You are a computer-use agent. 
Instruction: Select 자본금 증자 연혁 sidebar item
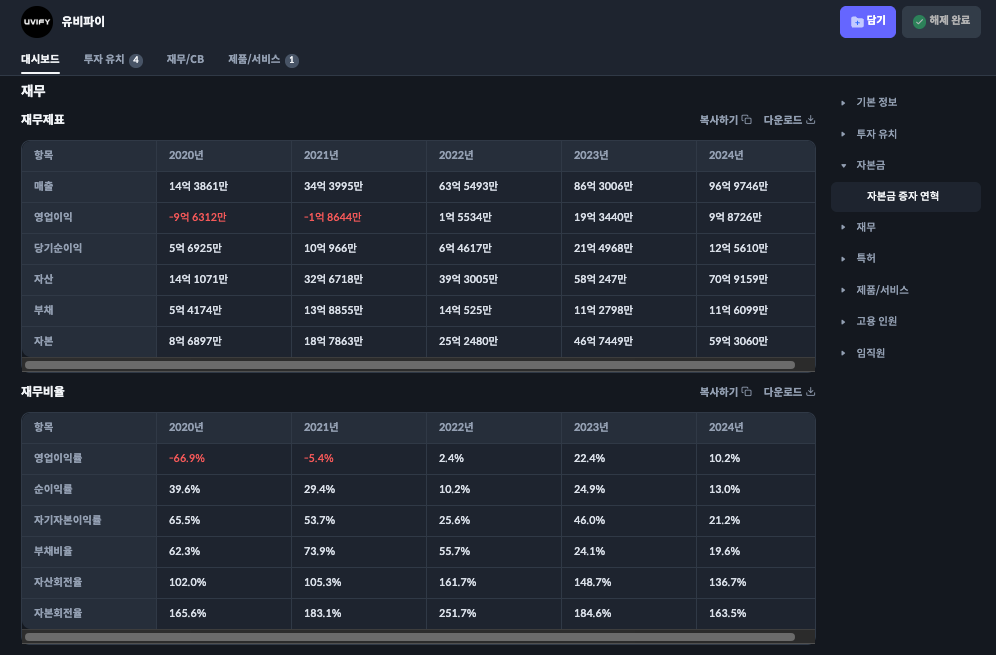(x=902, y=196)
